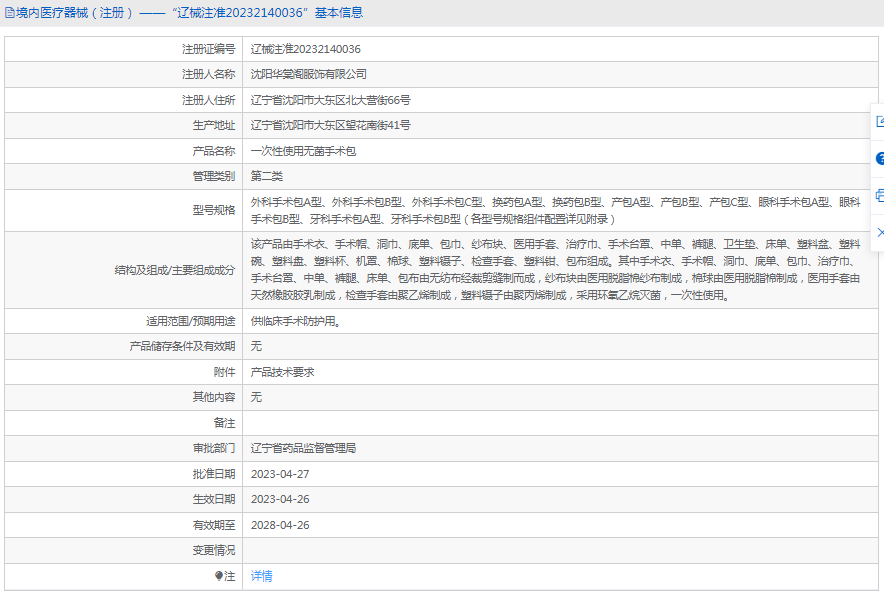This screenshot has height=594, width=884.
Task: Click the 附件 row label
Action: click(224, 372)
